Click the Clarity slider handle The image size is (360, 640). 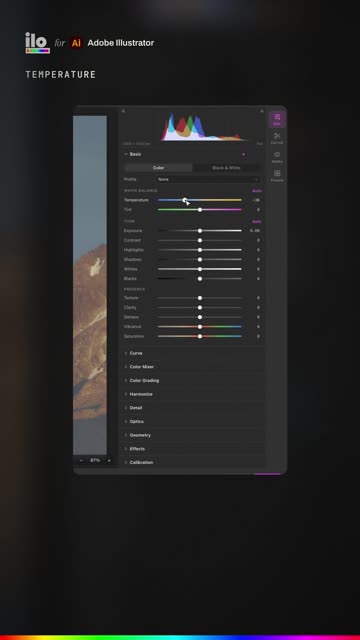pyautogui.click(x=200, y=307)
